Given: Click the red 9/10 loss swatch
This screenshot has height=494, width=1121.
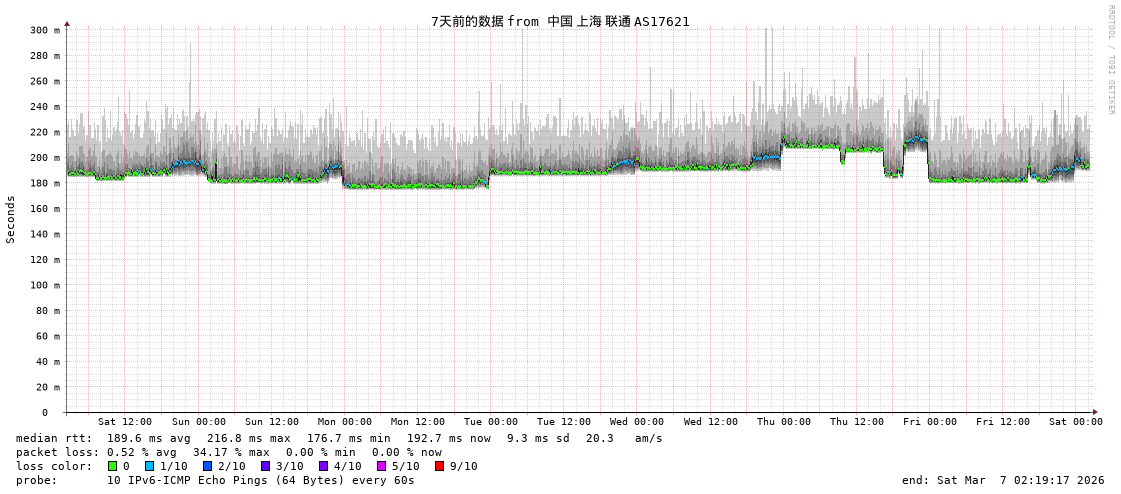Looking at the screenshot, I should click(x=439, y=466).
